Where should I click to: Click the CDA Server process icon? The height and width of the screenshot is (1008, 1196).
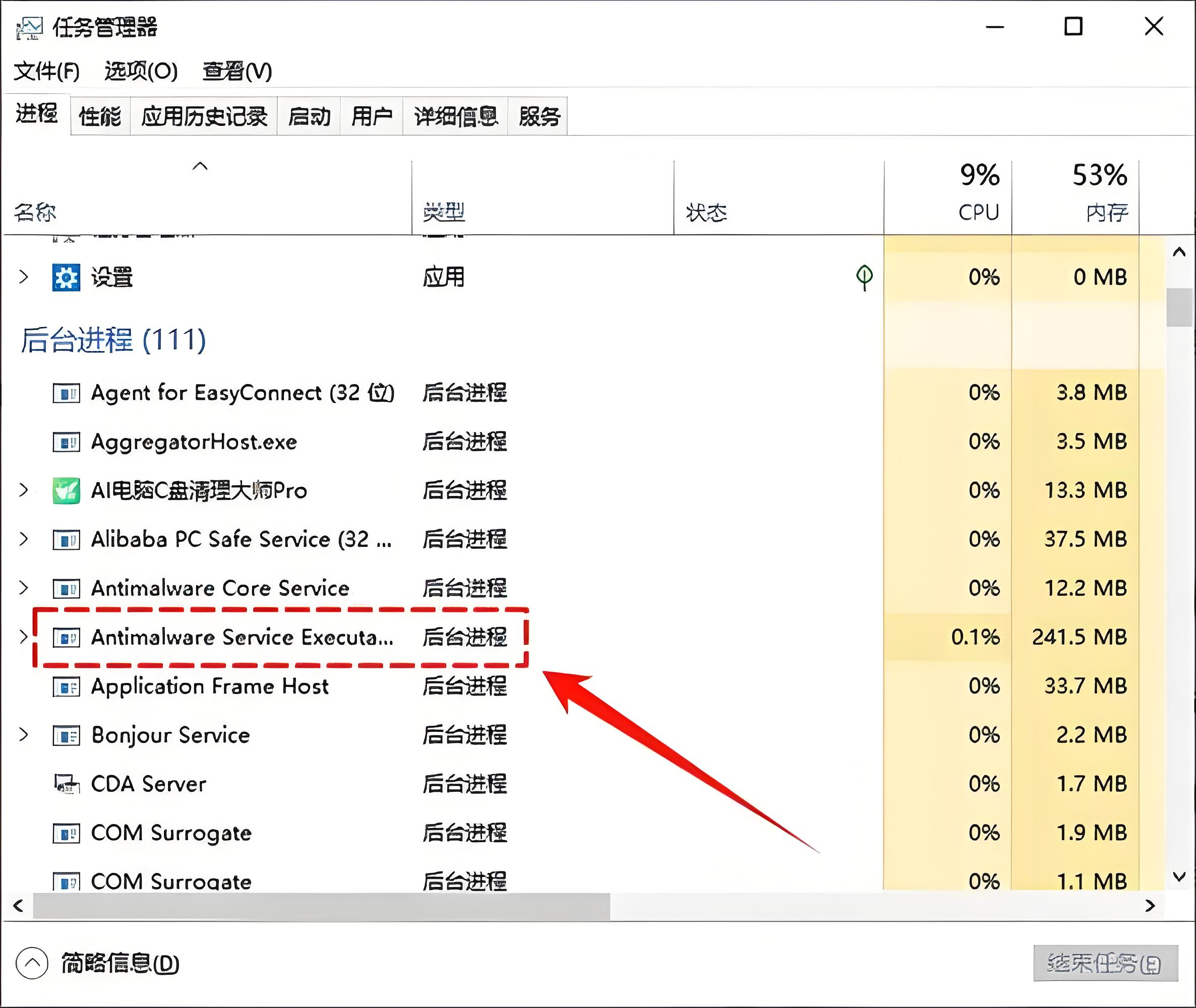point(67,783)
